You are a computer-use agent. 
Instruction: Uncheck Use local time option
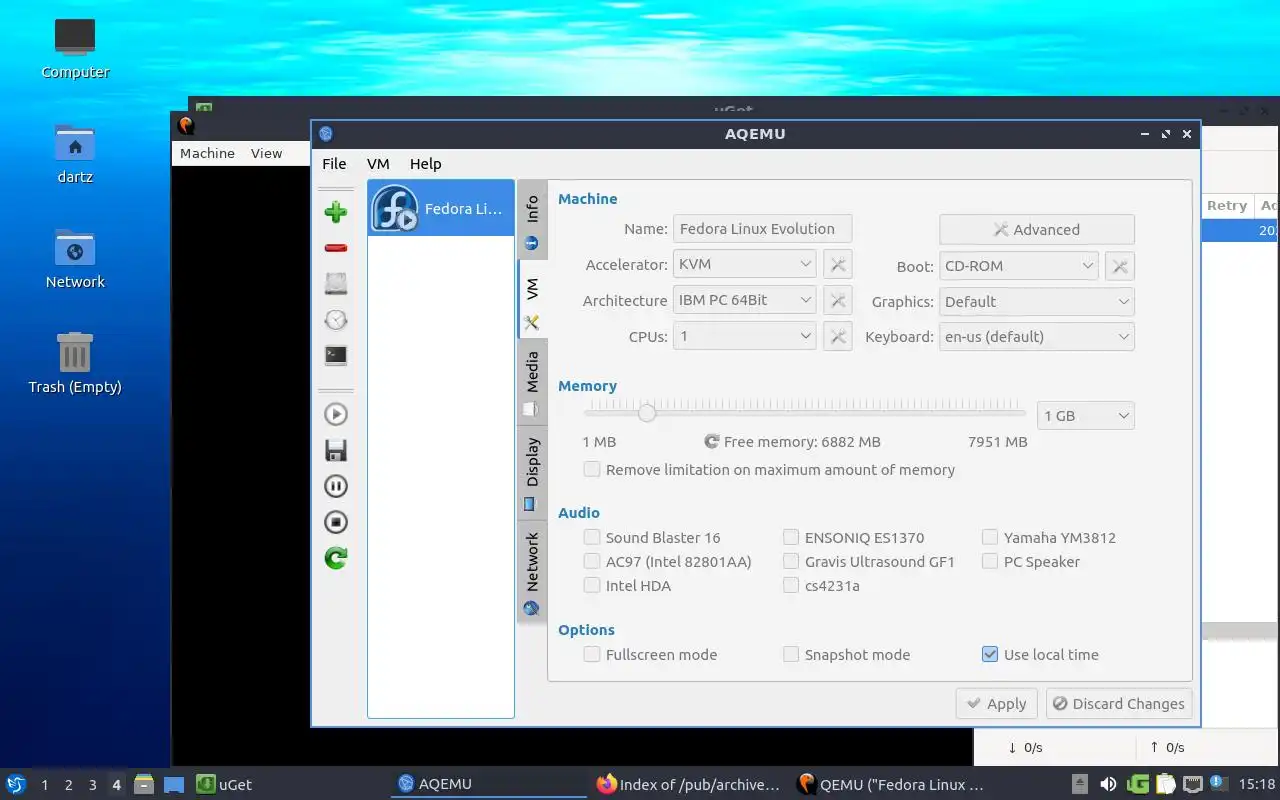990,654
